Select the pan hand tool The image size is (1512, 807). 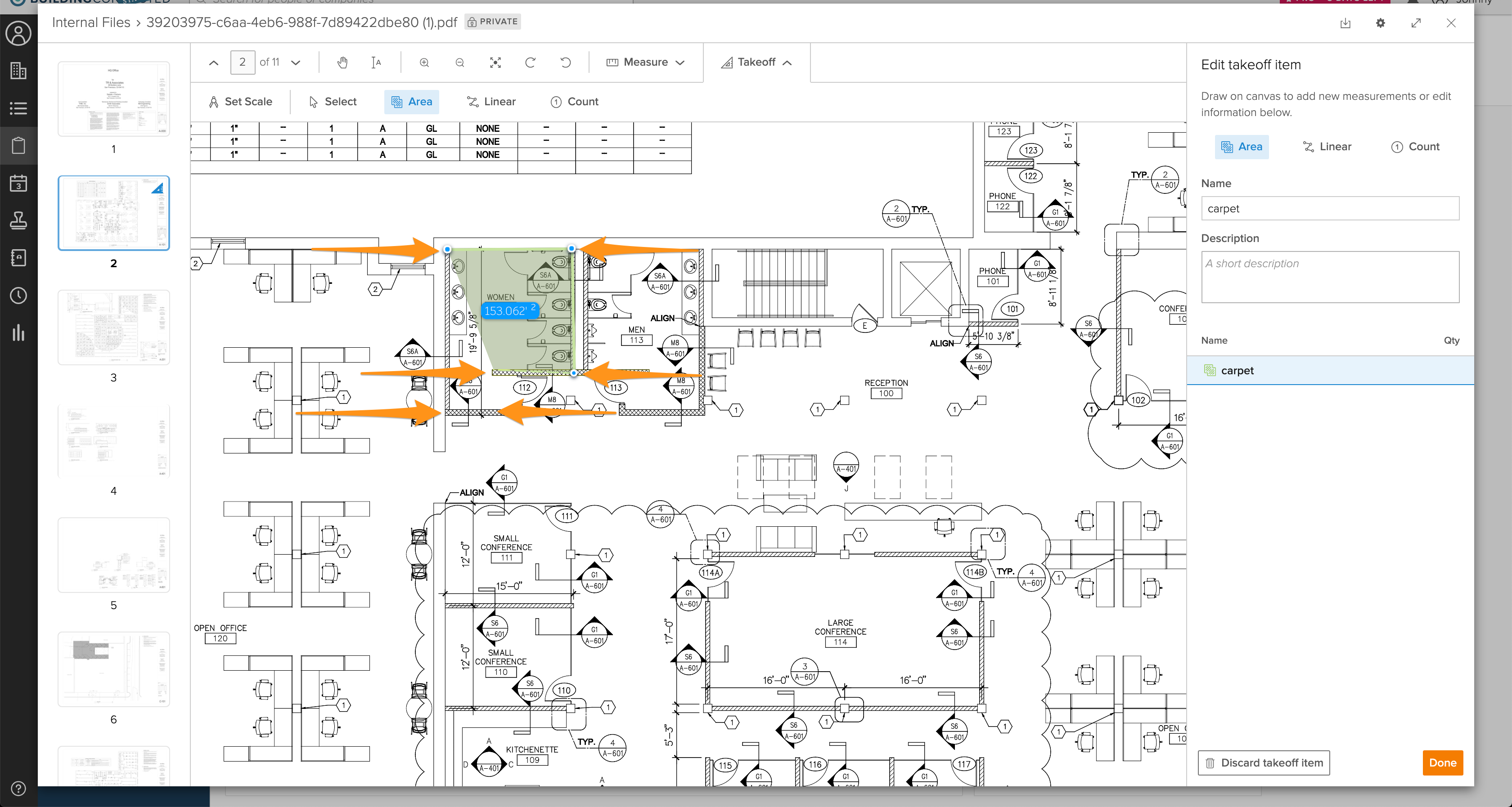point(342,62)
